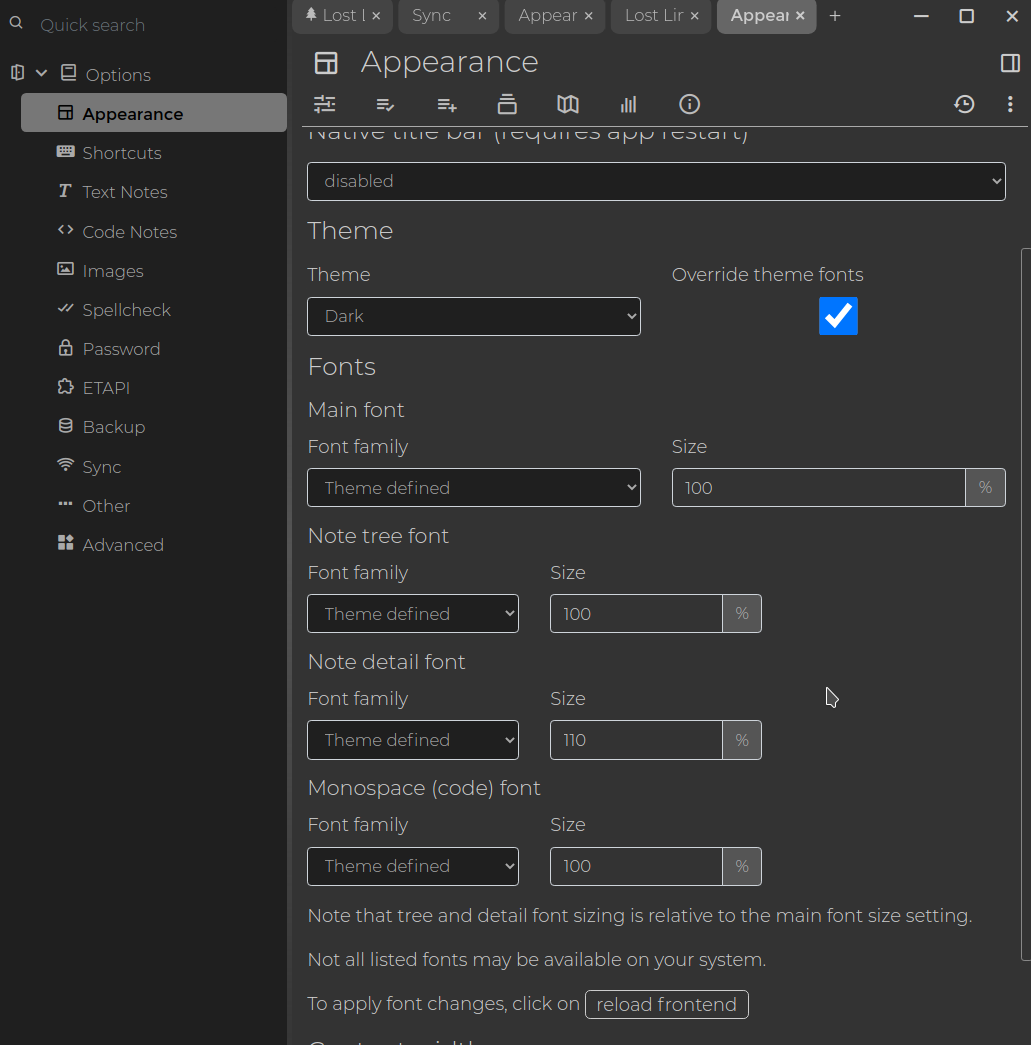Open a new tab with the plus button

pyautogui.click(x=835, y=16)
